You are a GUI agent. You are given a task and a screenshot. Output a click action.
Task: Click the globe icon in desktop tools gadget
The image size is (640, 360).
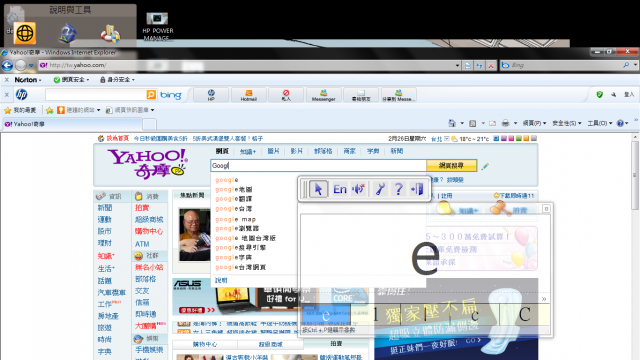pyautogui.click(x=24, y=33)
